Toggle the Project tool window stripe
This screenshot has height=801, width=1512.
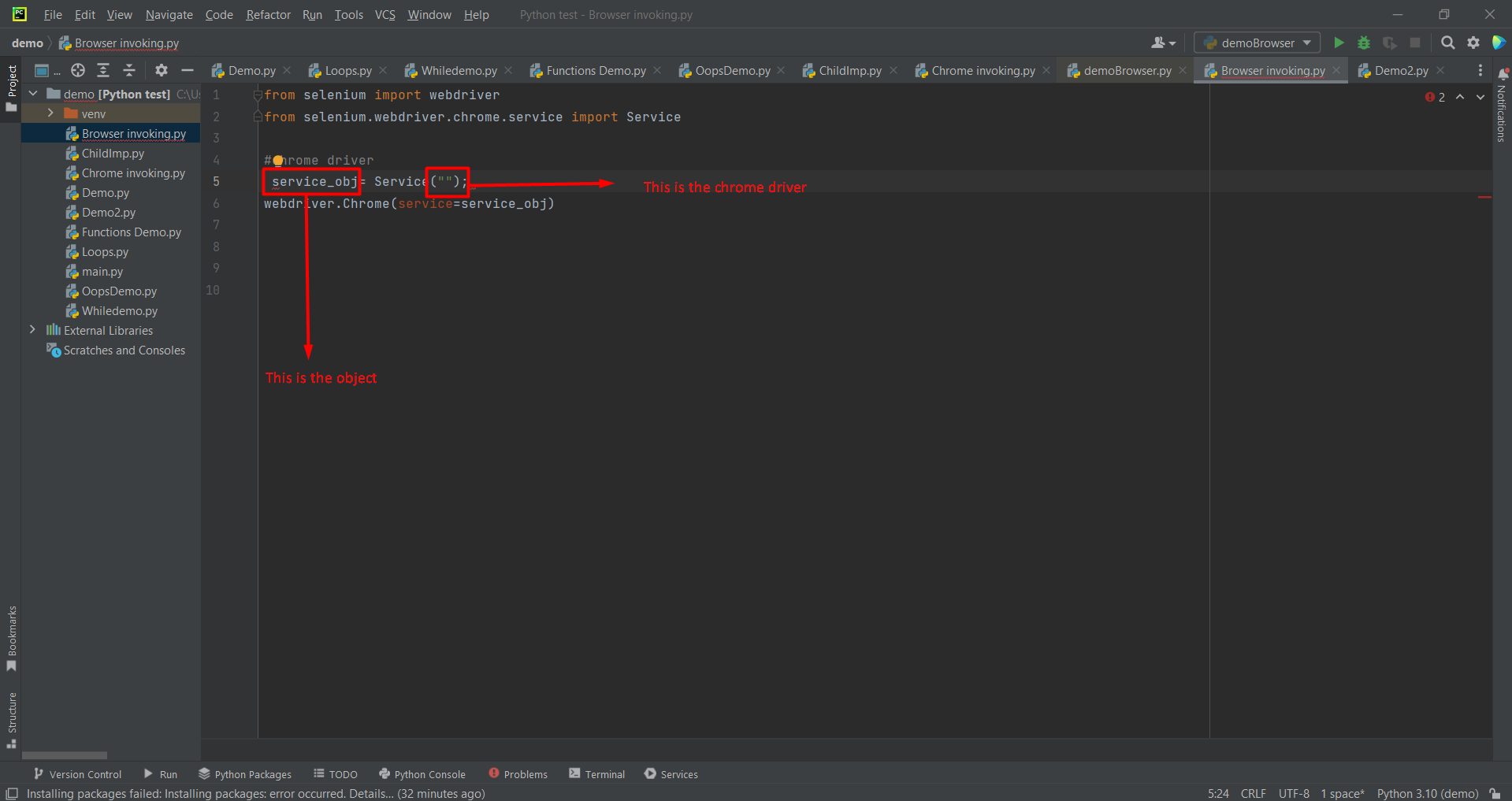(11, 87)
